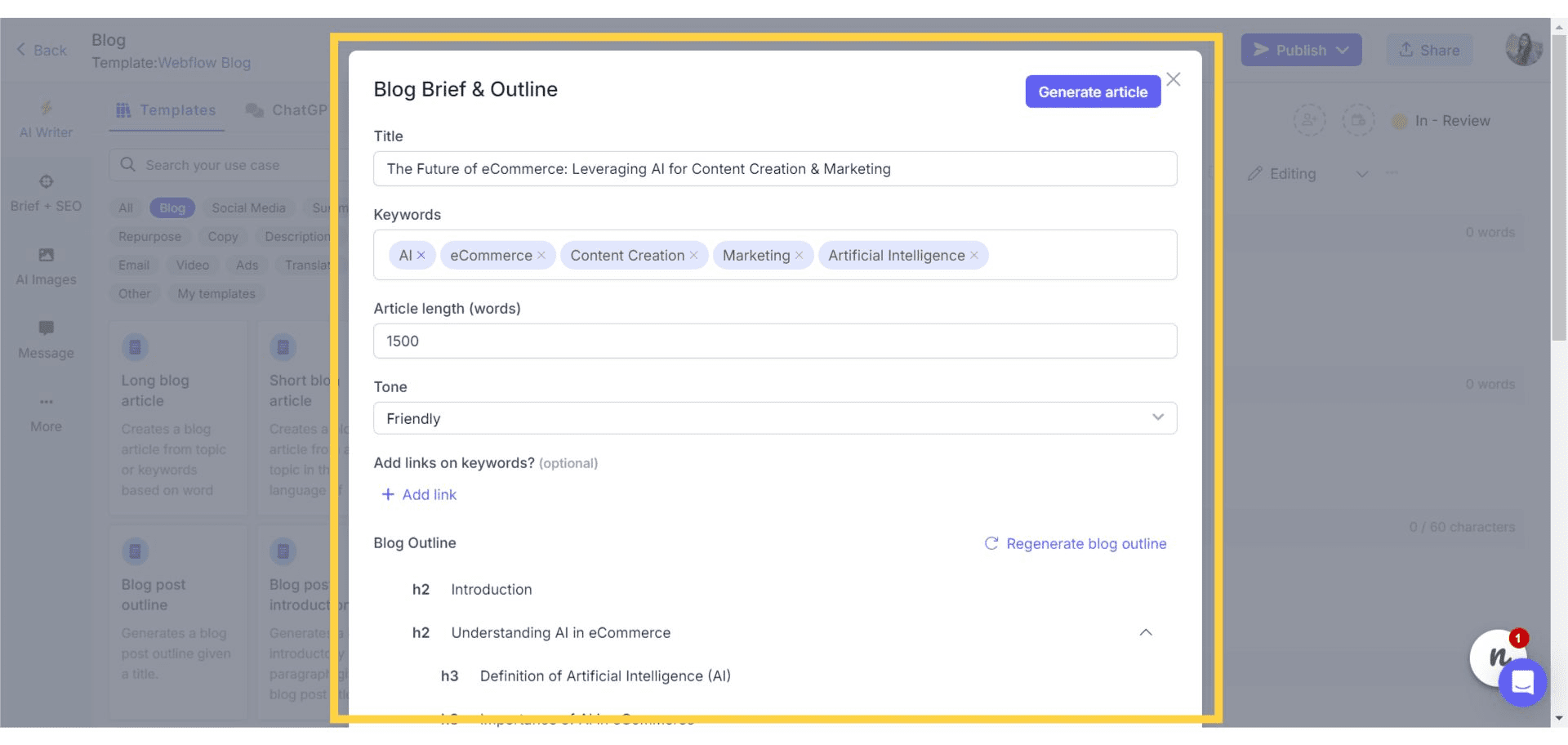The height and width of the screenshot is (745, 1568).
Task: Open the AI Images panel
Action: click(x=46, y=265)
